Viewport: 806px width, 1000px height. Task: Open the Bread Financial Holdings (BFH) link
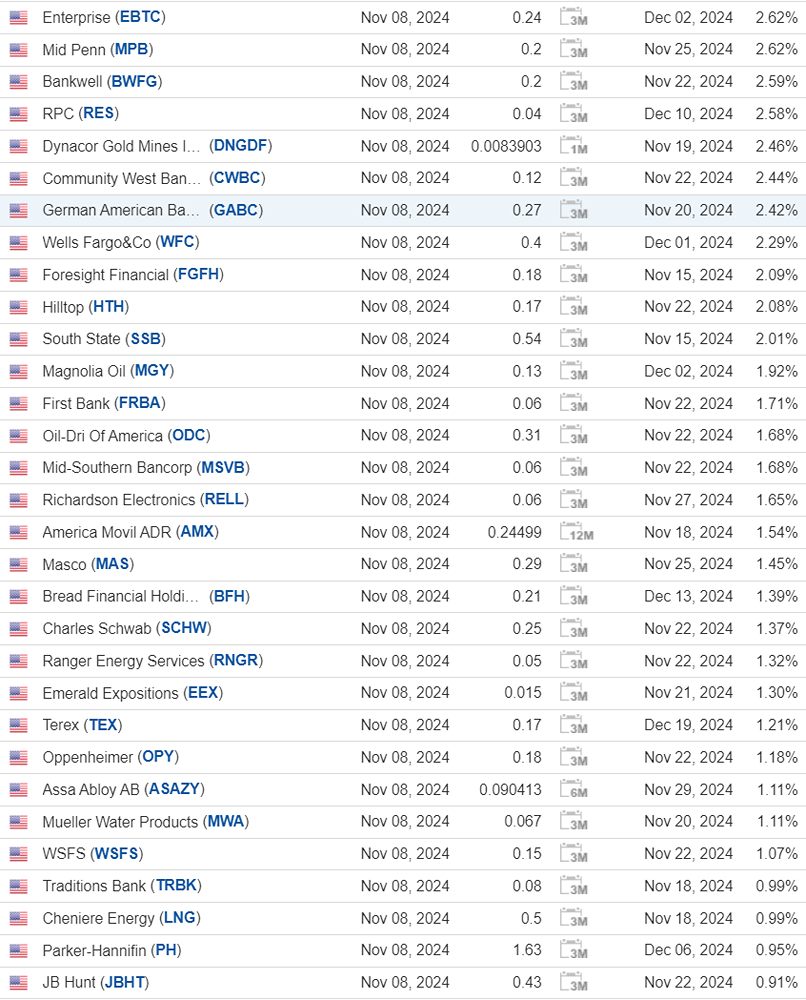(146, 597)
